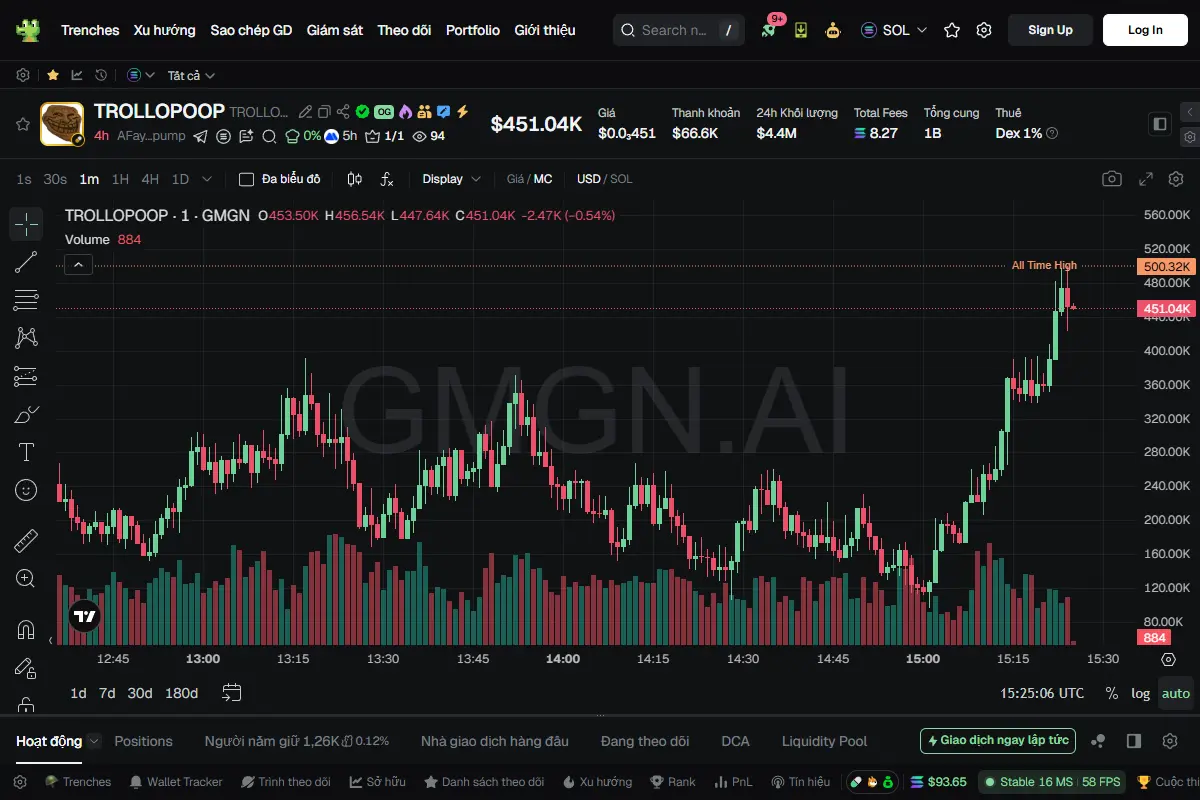
Task: Toggle log scale on chart
Action: point(1141,693)
